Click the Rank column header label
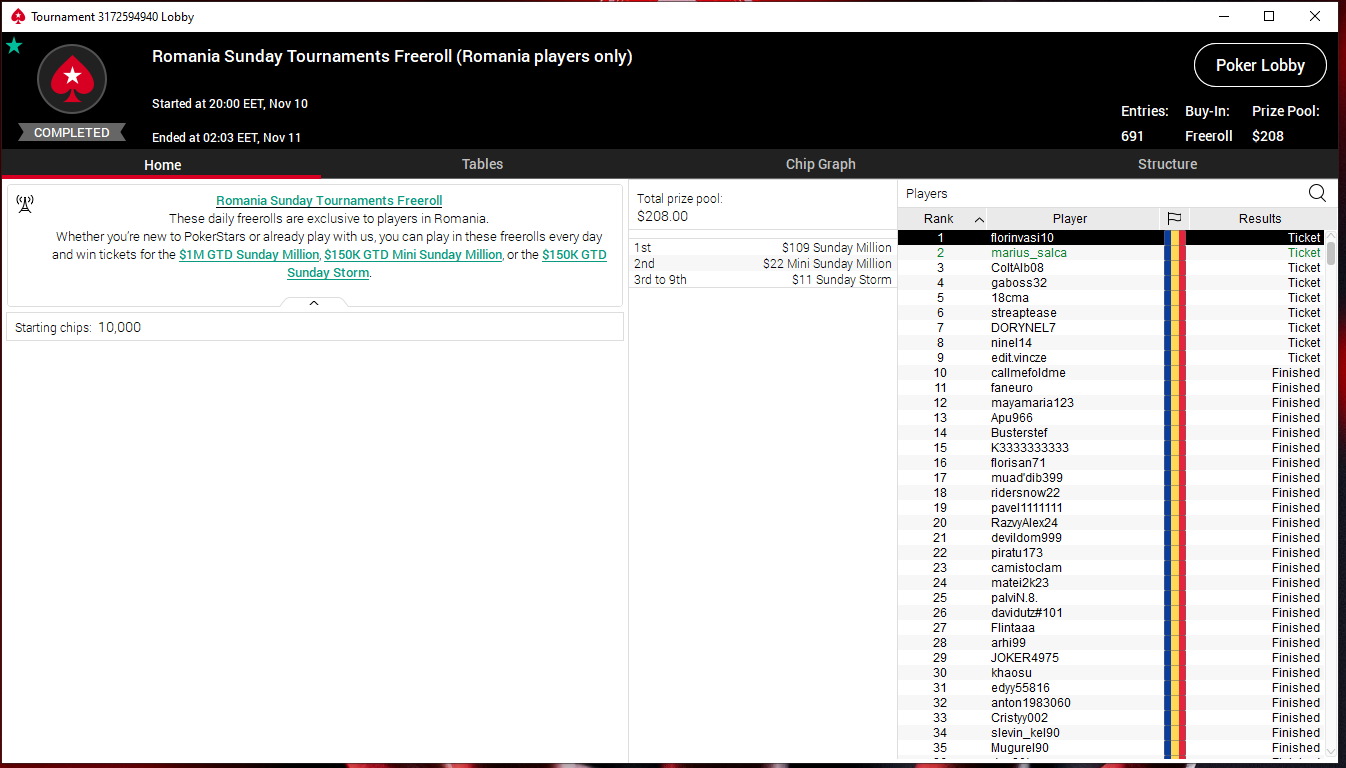 [x=938, y=219]
